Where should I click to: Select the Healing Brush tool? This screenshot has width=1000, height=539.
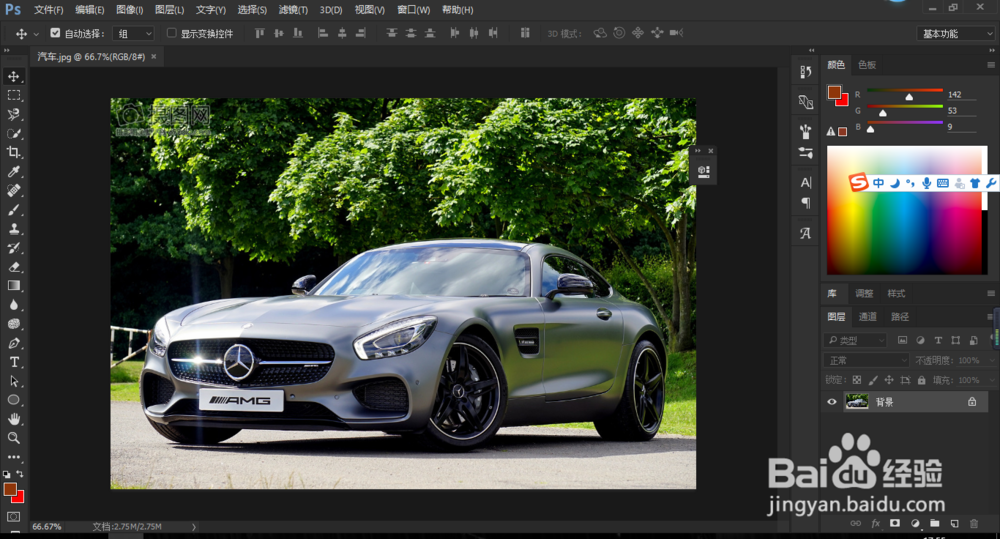pyautogui.click(x=13, y=191)
